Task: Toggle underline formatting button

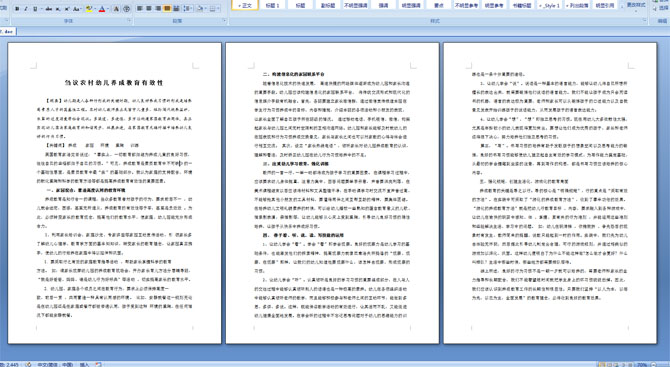Action: (35, 9)
